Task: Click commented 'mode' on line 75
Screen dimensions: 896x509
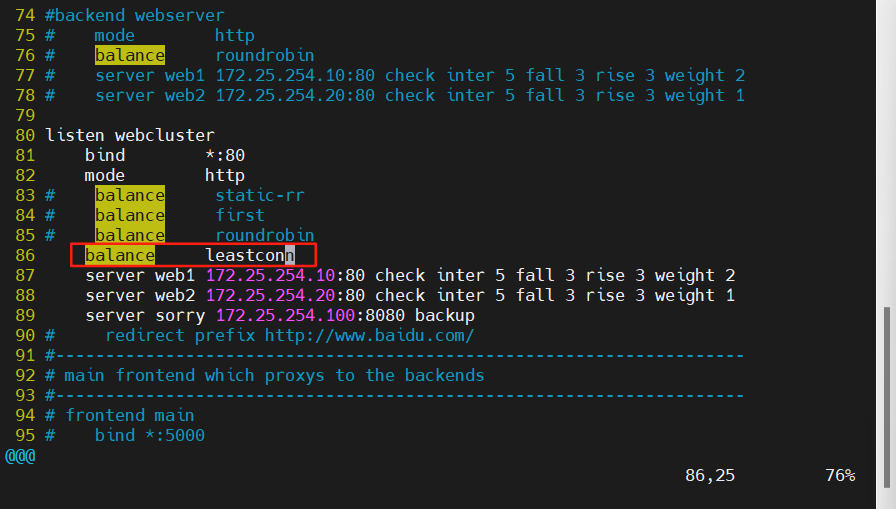Action: pyautogui.click(x=115, y=35)
